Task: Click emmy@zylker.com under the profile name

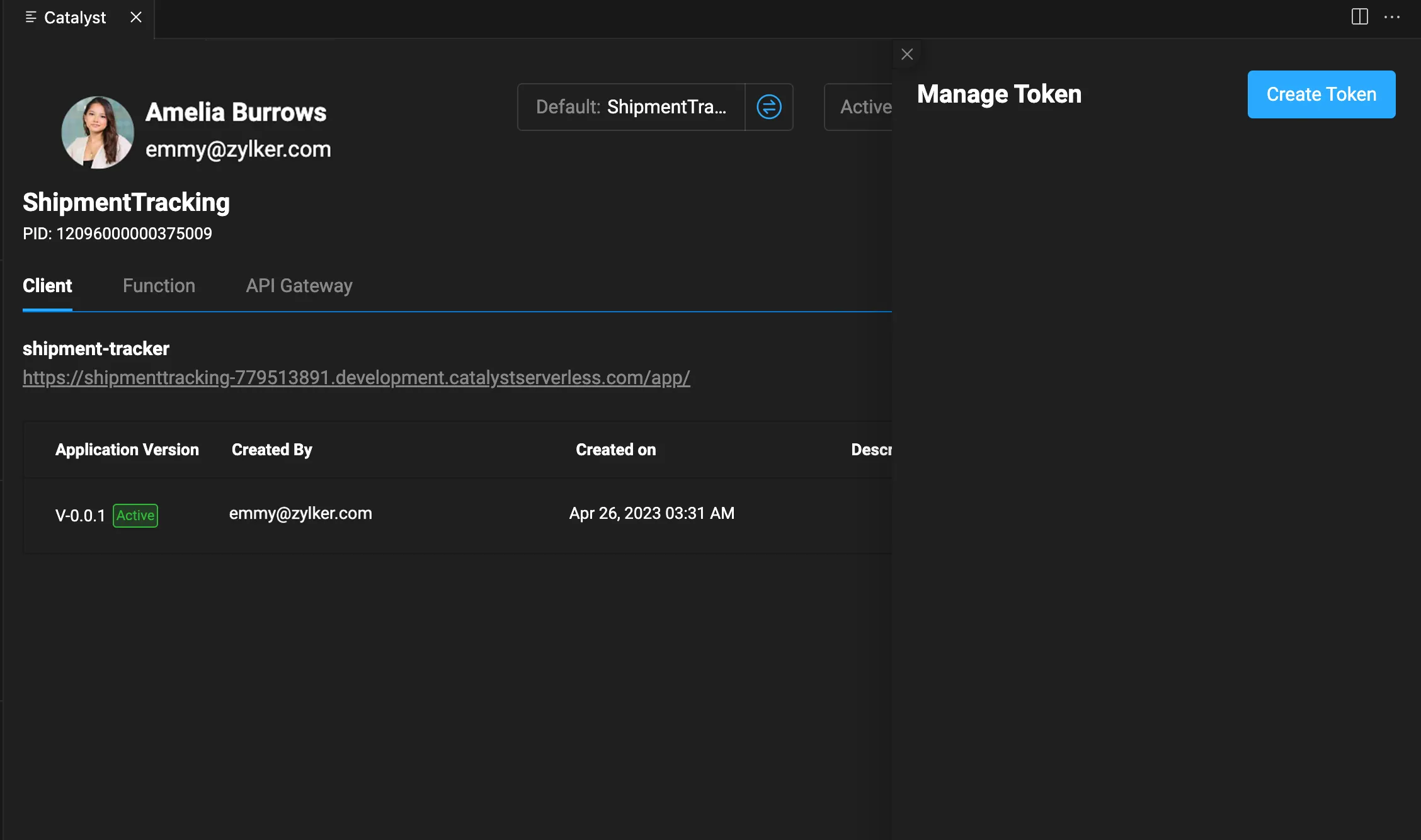Action: (x=238, y=149)
